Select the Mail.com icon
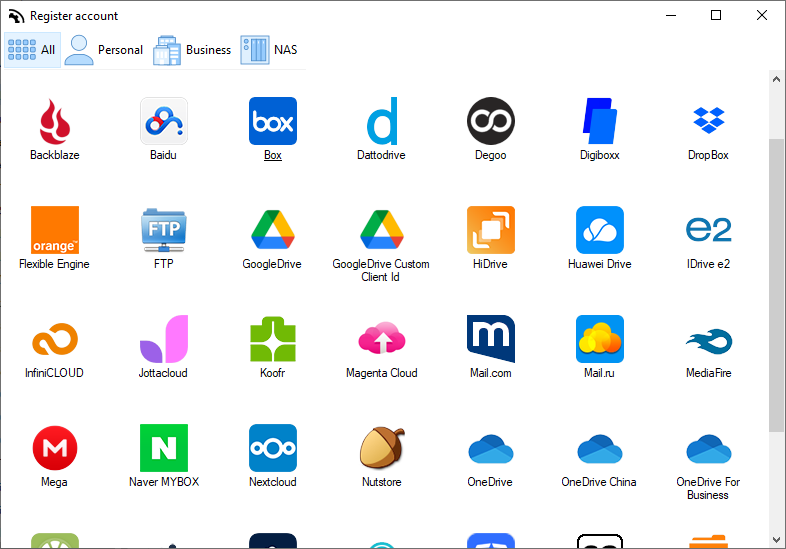 (x=491, y=339)
